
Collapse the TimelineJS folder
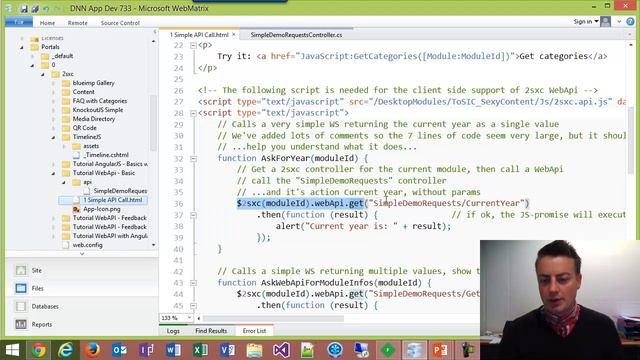(53, 137)
